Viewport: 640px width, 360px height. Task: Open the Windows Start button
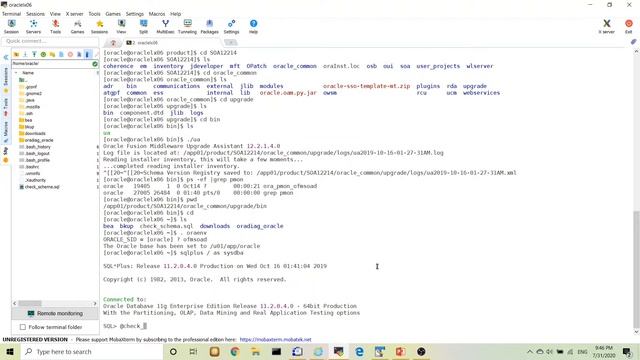(x=10, y=351)
